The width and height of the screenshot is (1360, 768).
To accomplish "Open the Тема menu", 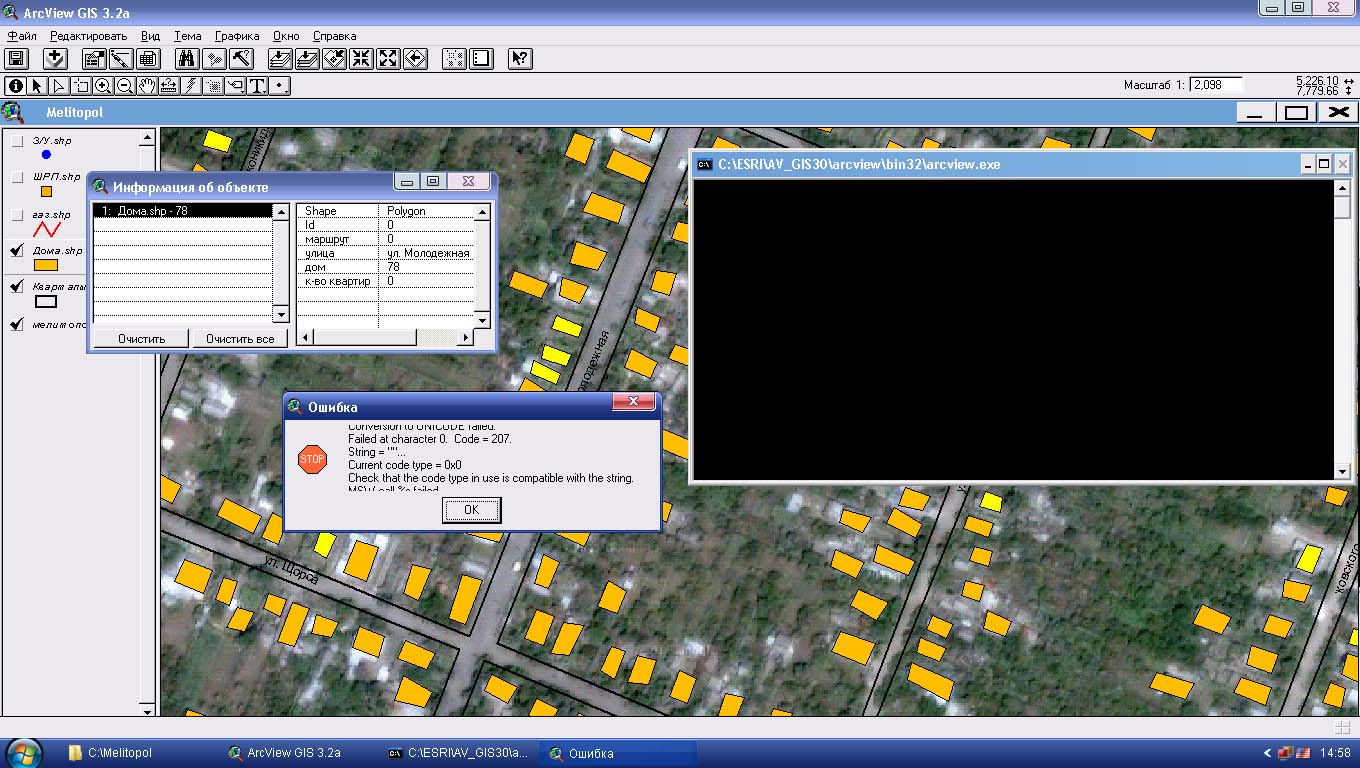I will click(x=187, y=36).
